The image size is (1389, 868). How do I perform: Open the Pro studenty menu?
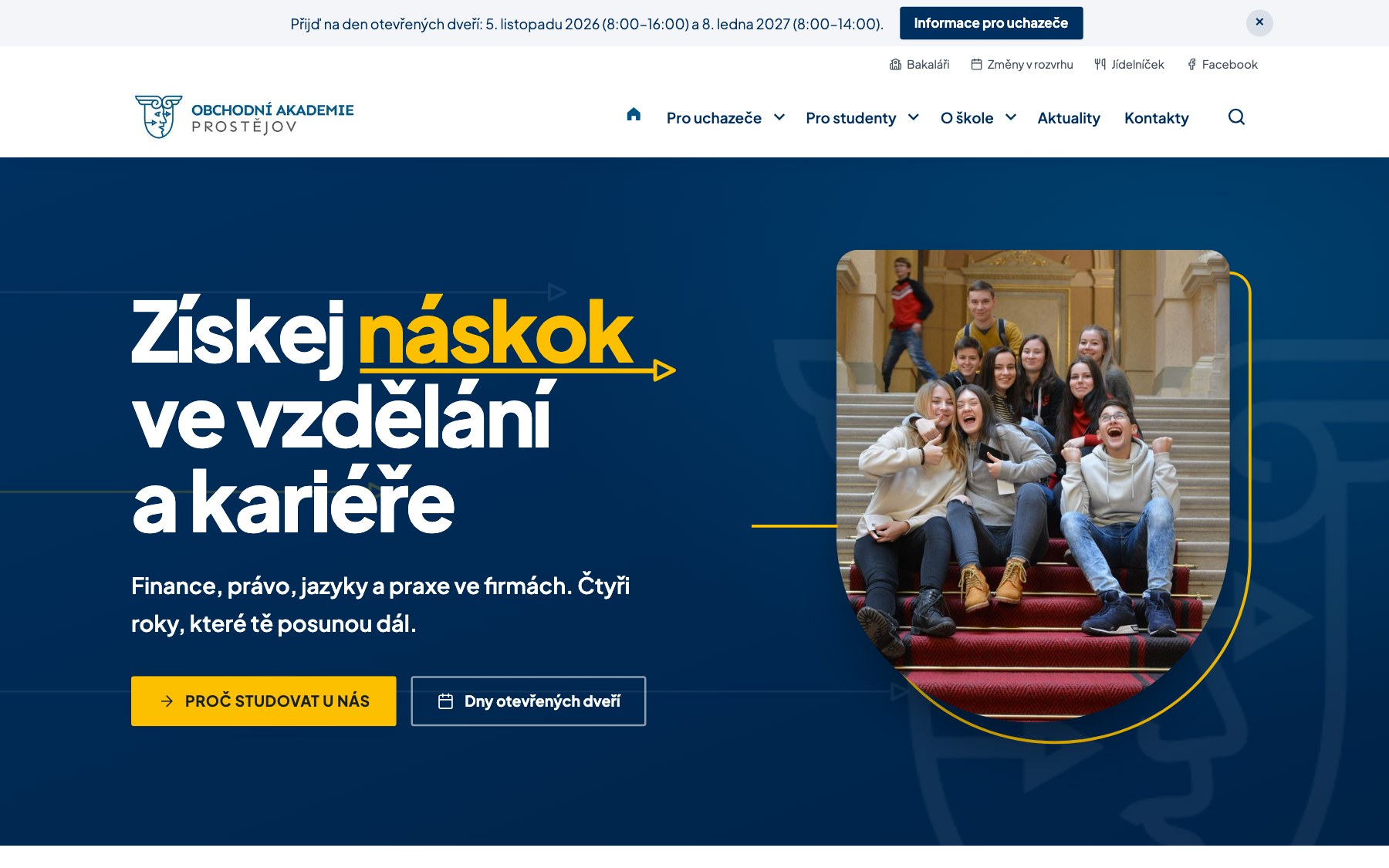coord(850,118)
